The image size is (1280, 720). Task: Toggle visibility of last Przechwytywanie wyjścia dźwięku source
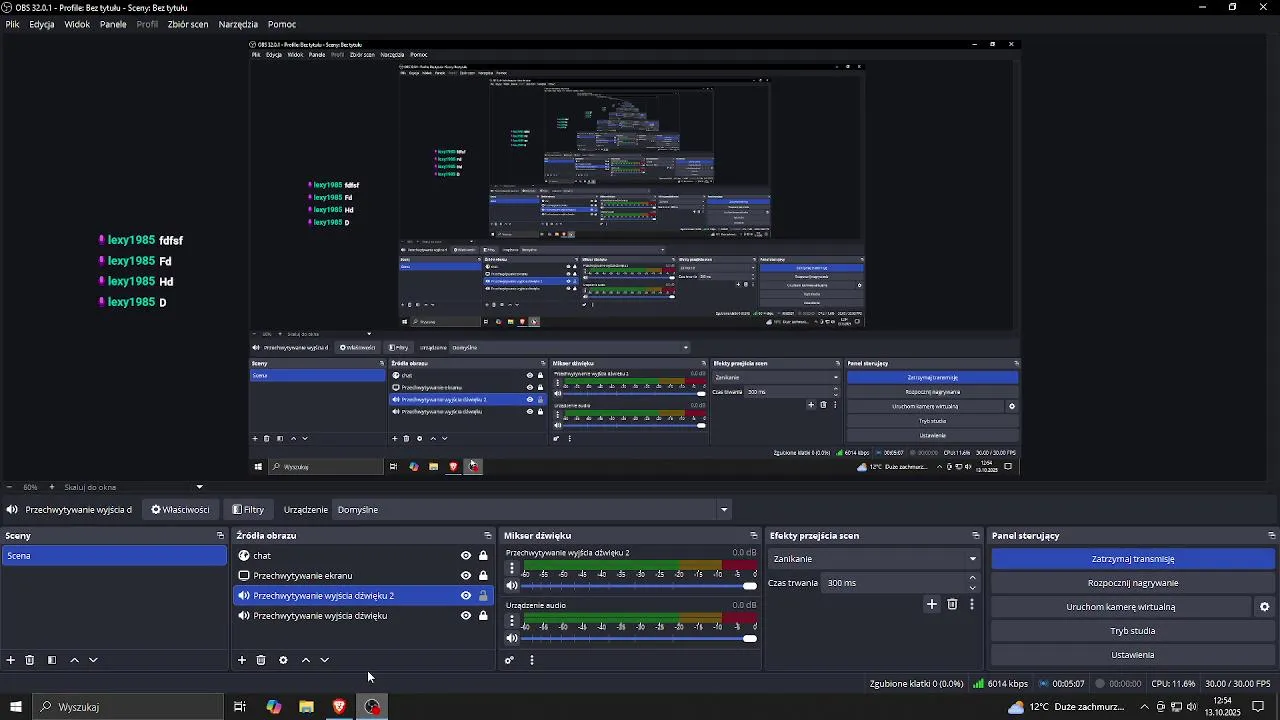(466, 616)
